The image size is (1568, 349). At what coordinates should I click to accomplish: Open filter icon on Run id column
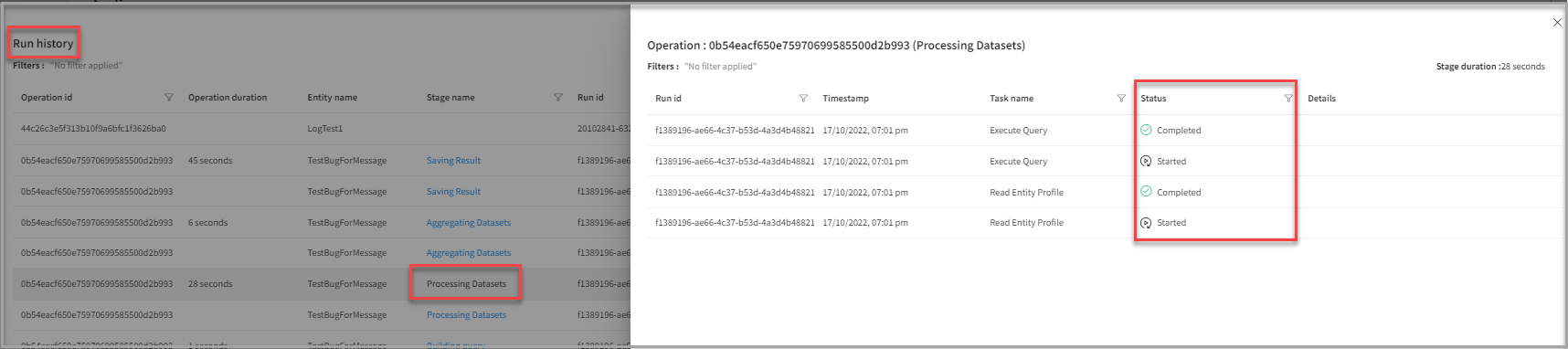pos(803,99)
